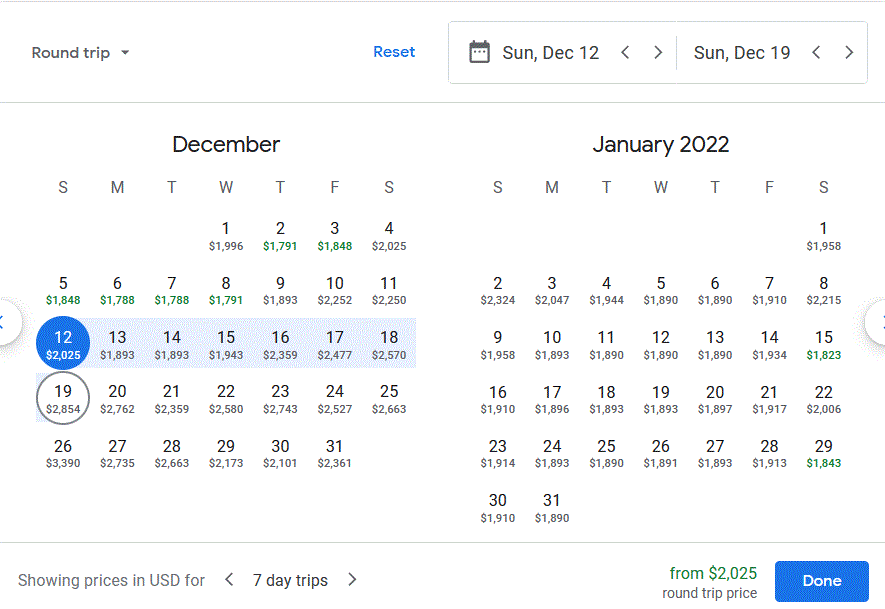This screenshot has width=885, height=609.
Task: Move departure date back one day
Action: (625, 53)
